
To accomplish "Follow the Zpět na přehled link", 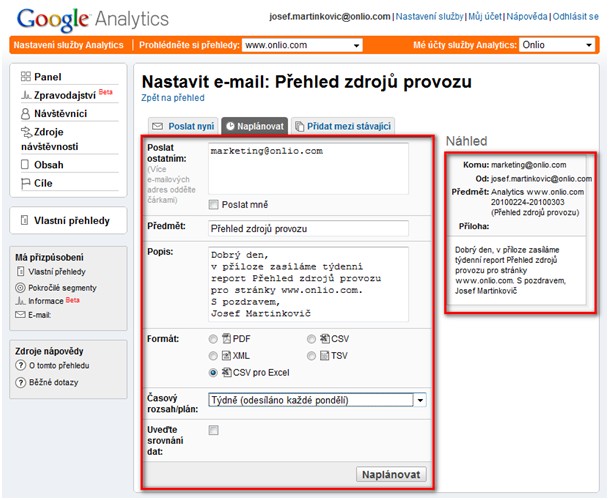I will coord(173,98).
